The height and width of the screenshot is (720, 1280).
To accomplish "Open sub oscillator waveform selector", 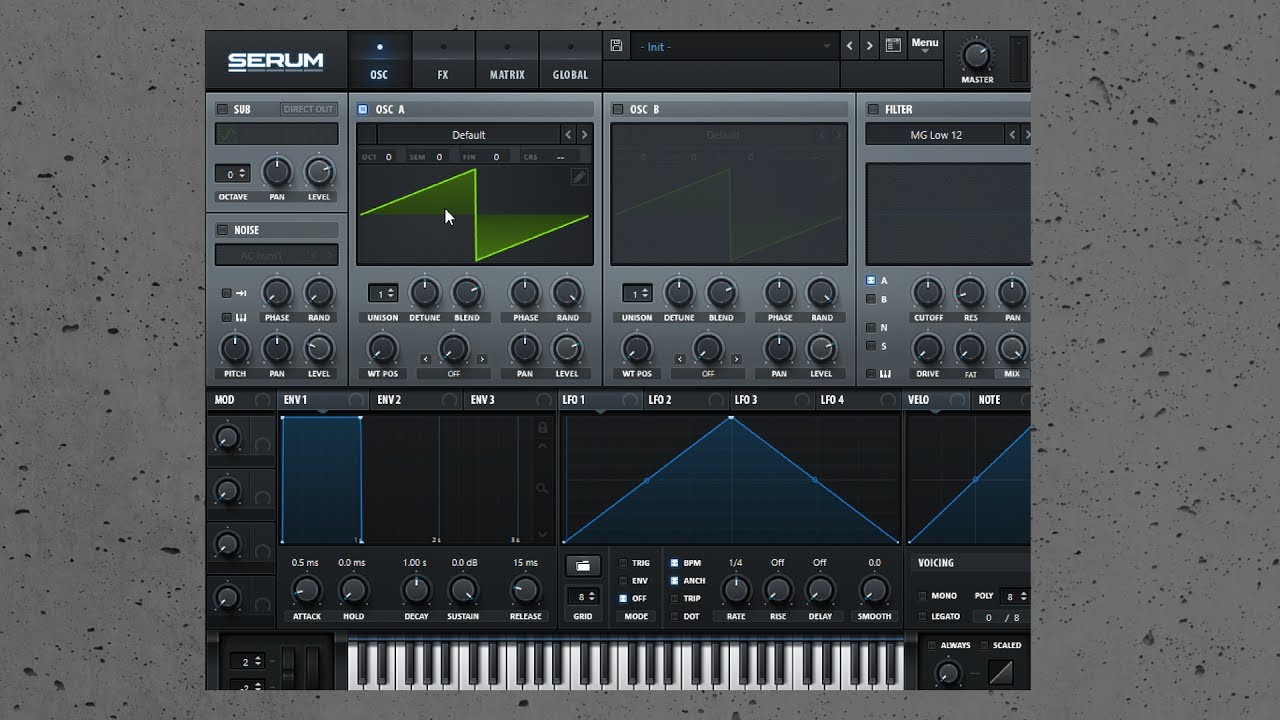I will 277,134.
